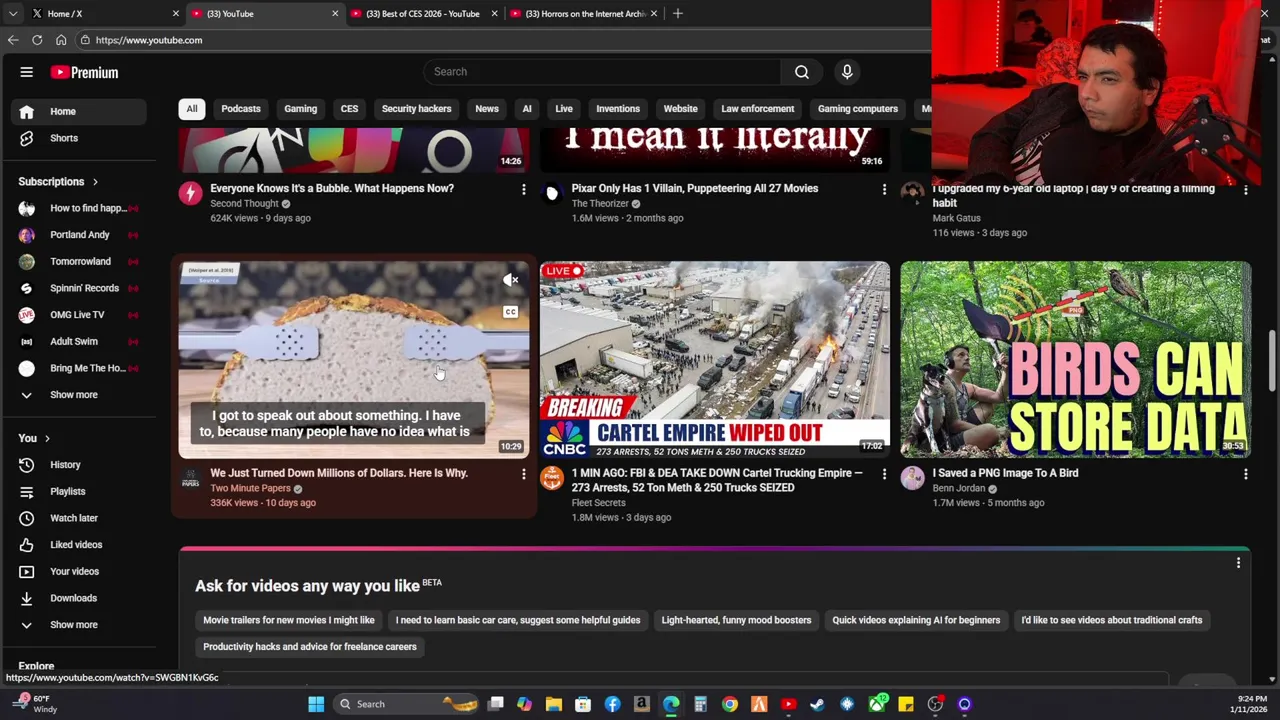Go to browser home page button
The image size is (1280, 720).
[61, 40]
